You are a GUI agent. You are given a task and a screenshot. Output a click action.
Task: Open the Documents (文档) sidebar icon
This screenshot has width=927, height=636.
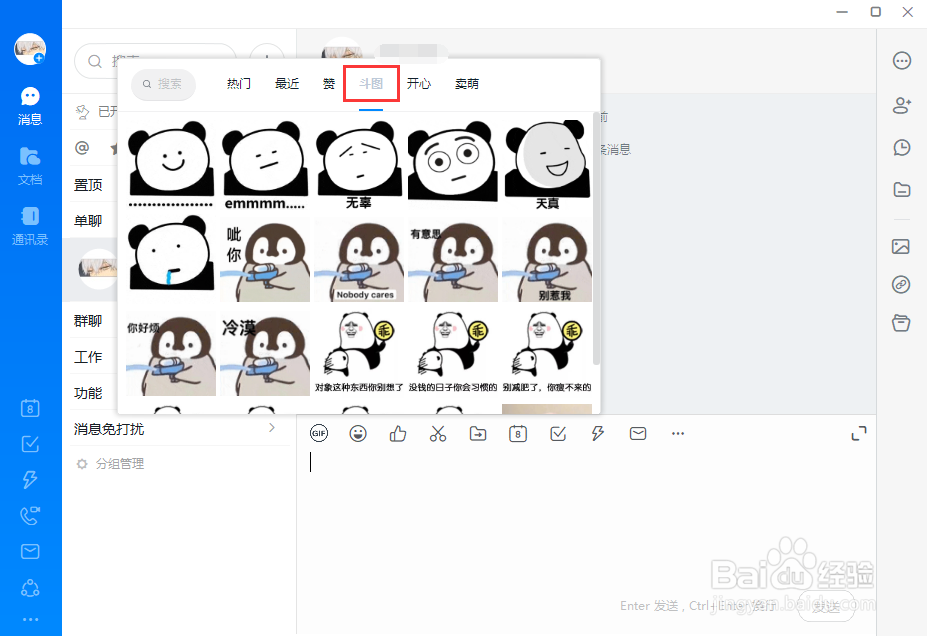point(30,167)
